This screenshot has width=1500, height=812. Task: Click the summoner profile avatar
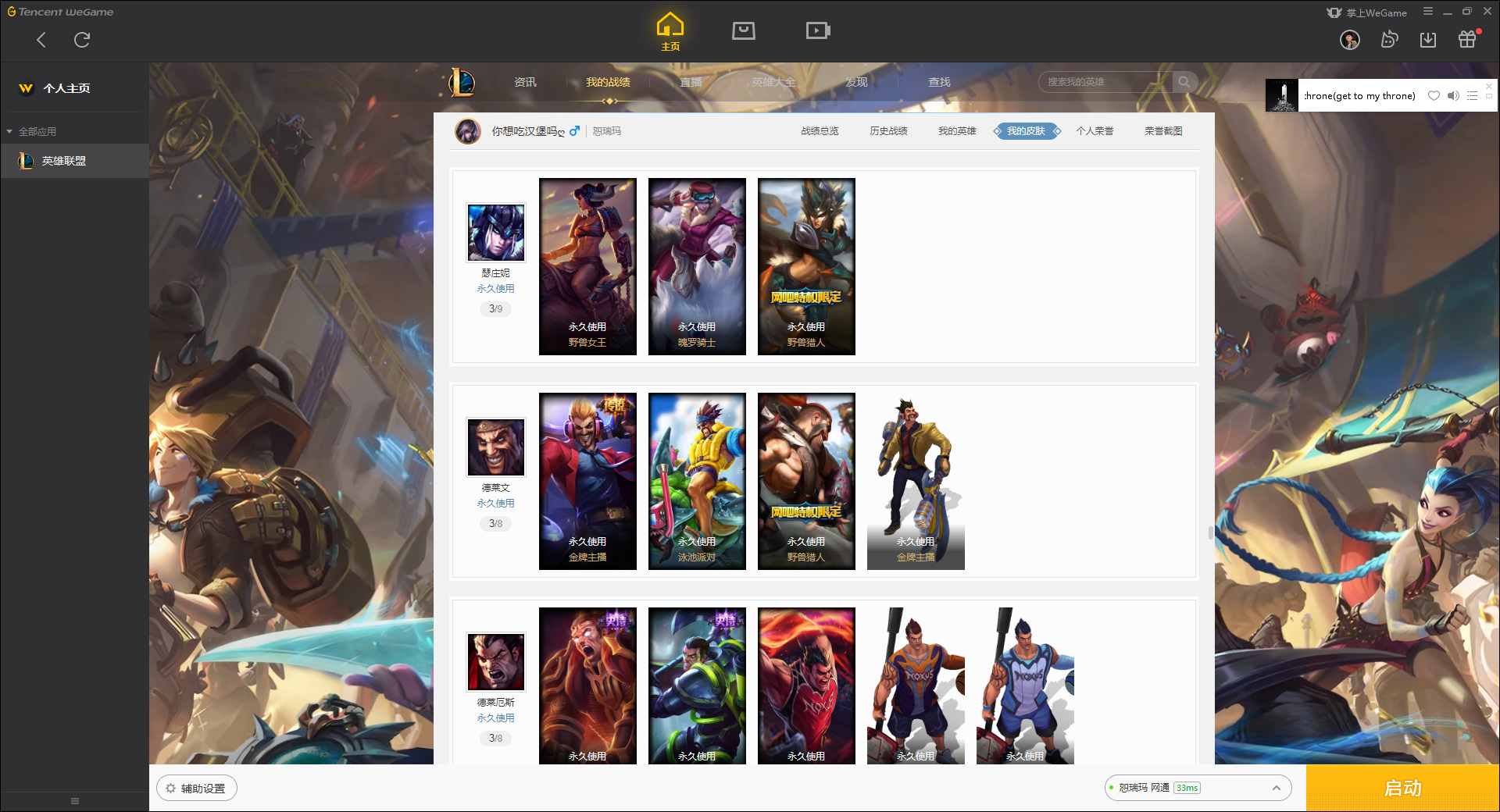[x=468, y=131]
